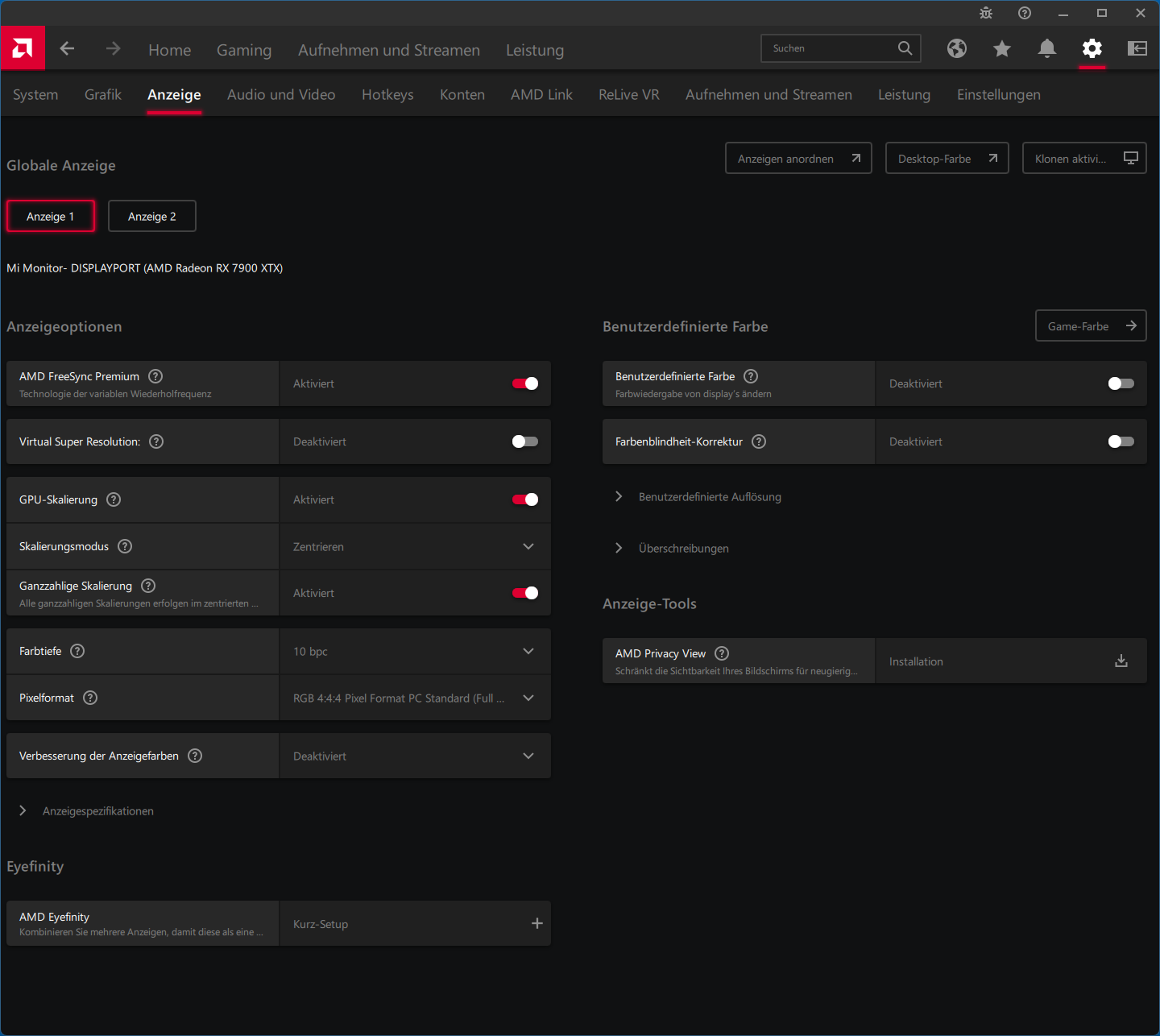Open help question mark in title bar
The image size is (1160, 1036).
point(1024,13)
